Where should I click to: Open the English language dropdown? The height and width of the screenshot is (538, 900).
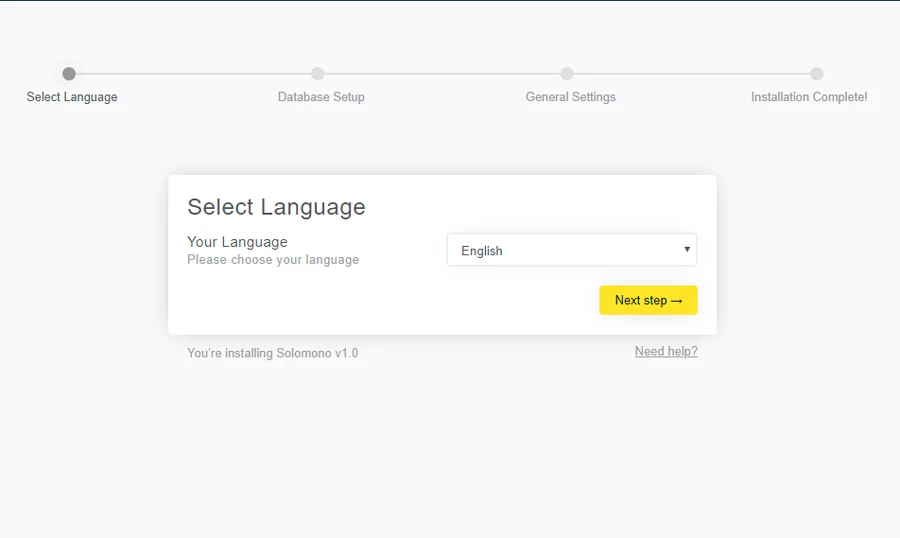571,251
